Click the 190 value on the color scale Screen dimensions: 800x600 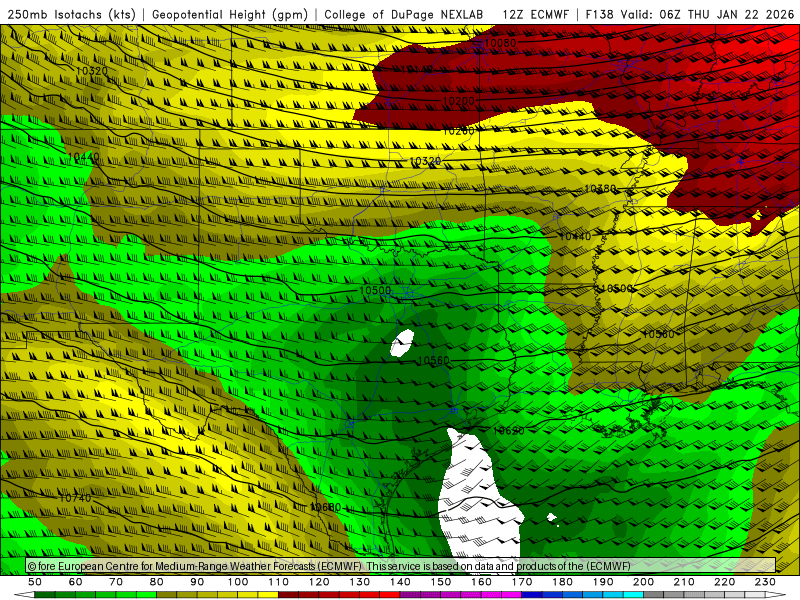[603, 582]
